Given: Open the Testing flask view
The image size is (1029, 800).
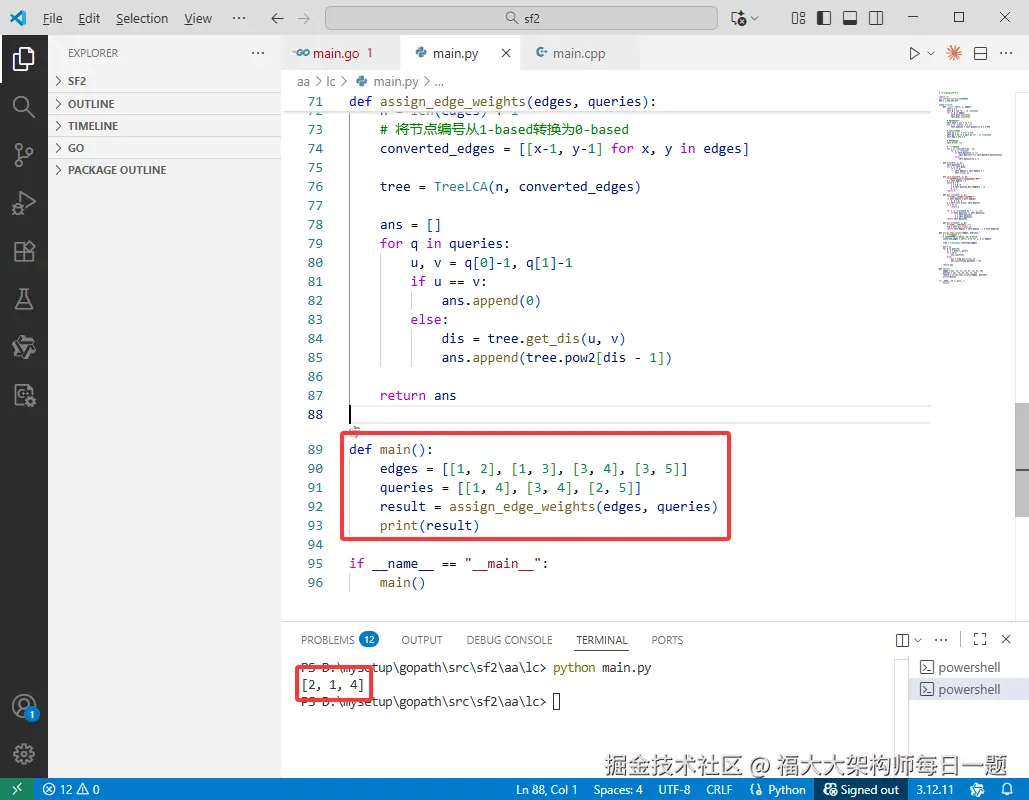Looking at the screenshot, I should [x=24, y=299].
